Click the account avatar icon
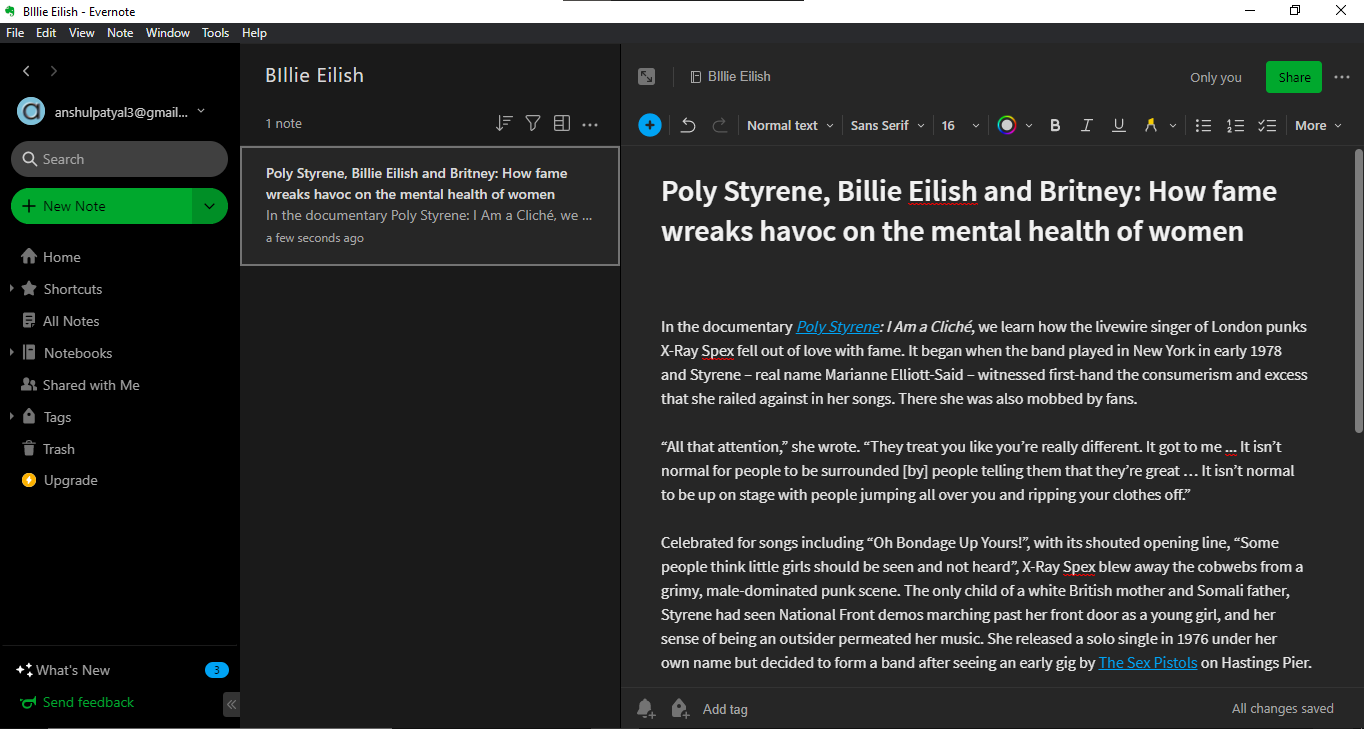Image resolution: width=1364 pixels, height=729 pixels. pyautogui.click(x=31, y=112)
